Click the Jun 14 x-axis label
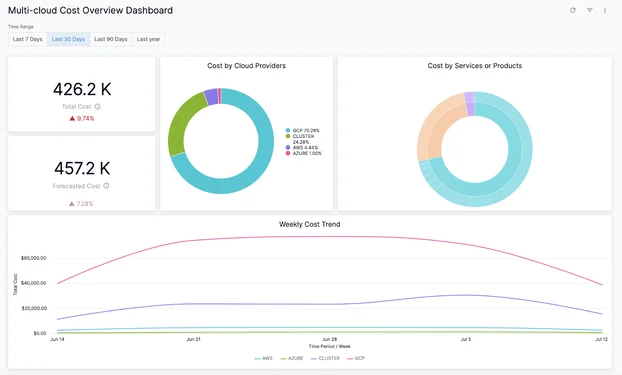The height and width of the screenshot is (375, 622). 58,339
